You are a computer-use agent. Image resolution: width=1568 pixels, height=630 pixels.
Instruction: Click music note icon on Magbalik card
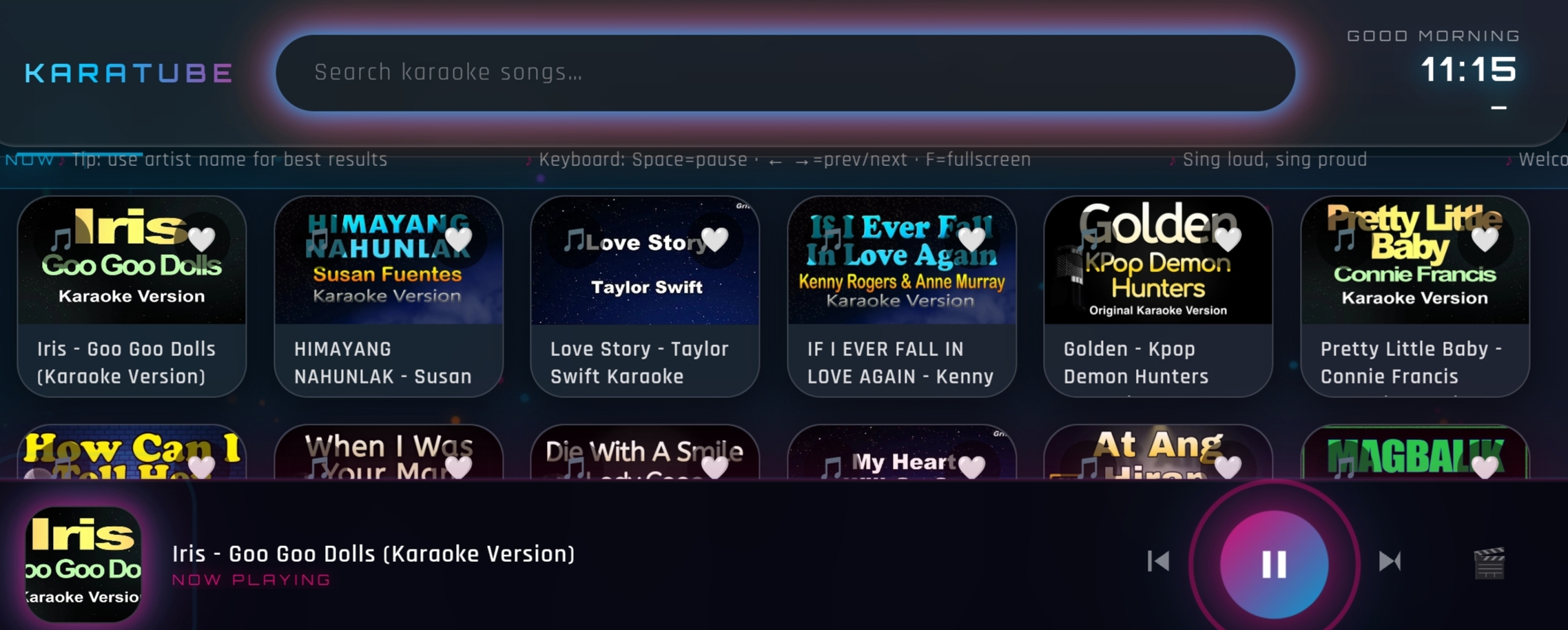pos(1344,468)
